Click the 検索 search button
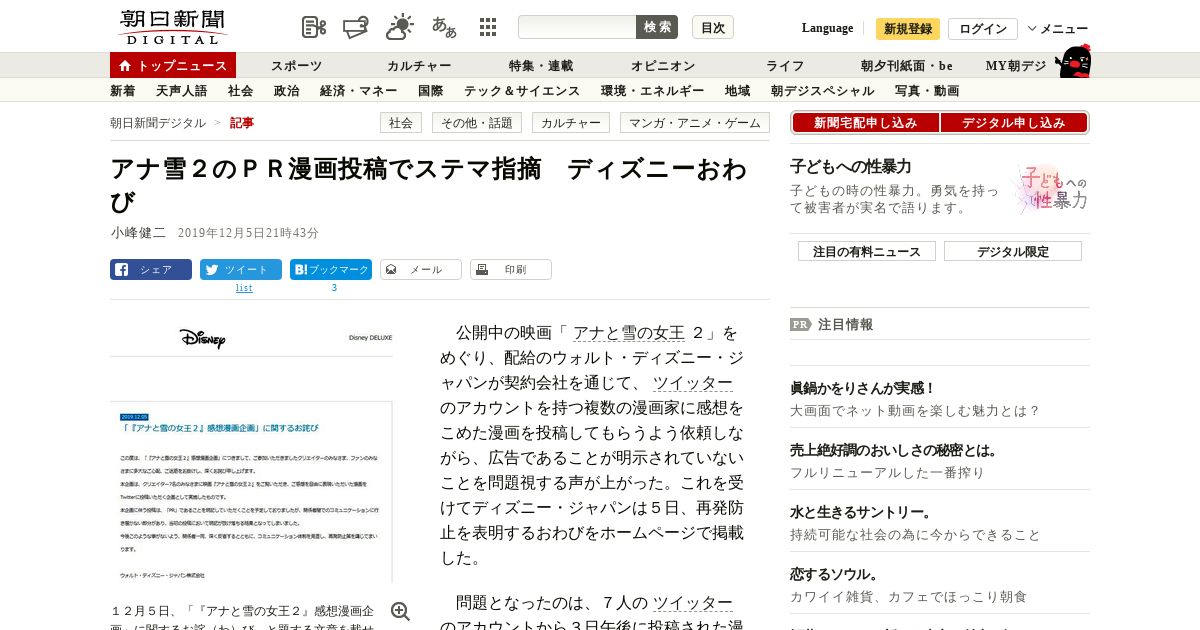This screenshot has width=1200, height=630. (x=657, y=27)
